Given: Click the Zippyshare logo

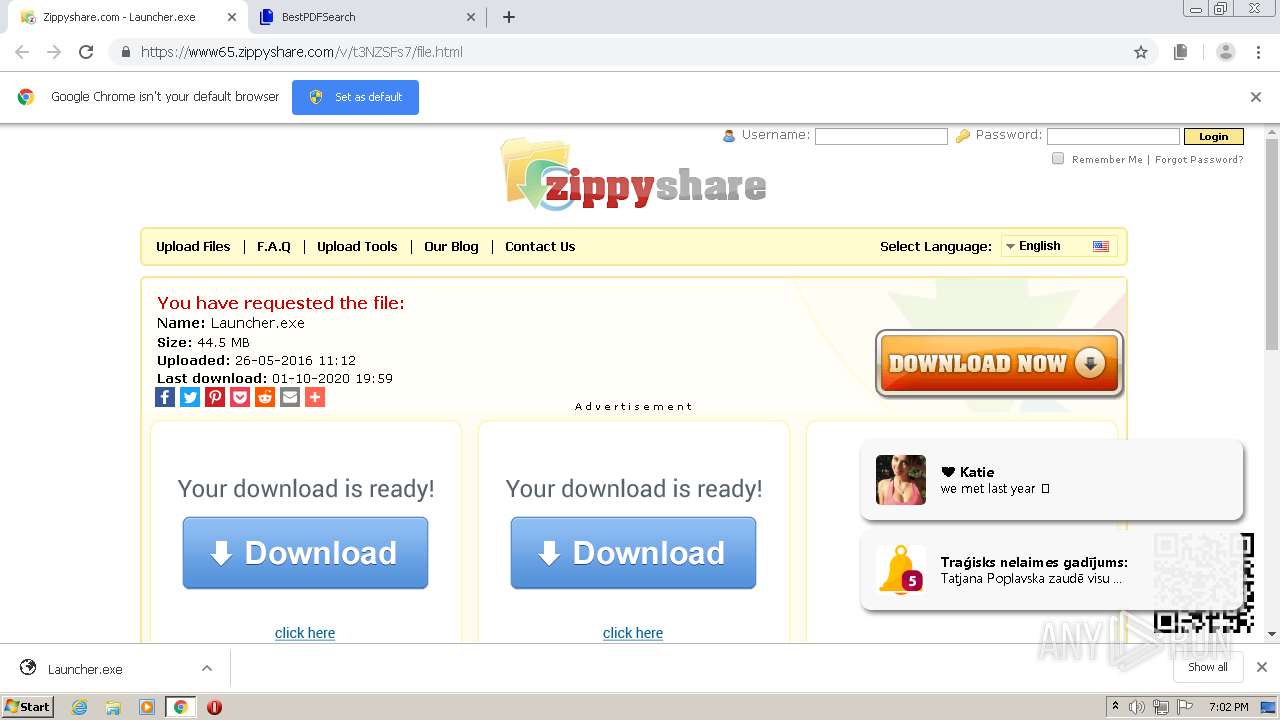Looking at the screenshot, I should pyautogui.click(x=634, y=176).
